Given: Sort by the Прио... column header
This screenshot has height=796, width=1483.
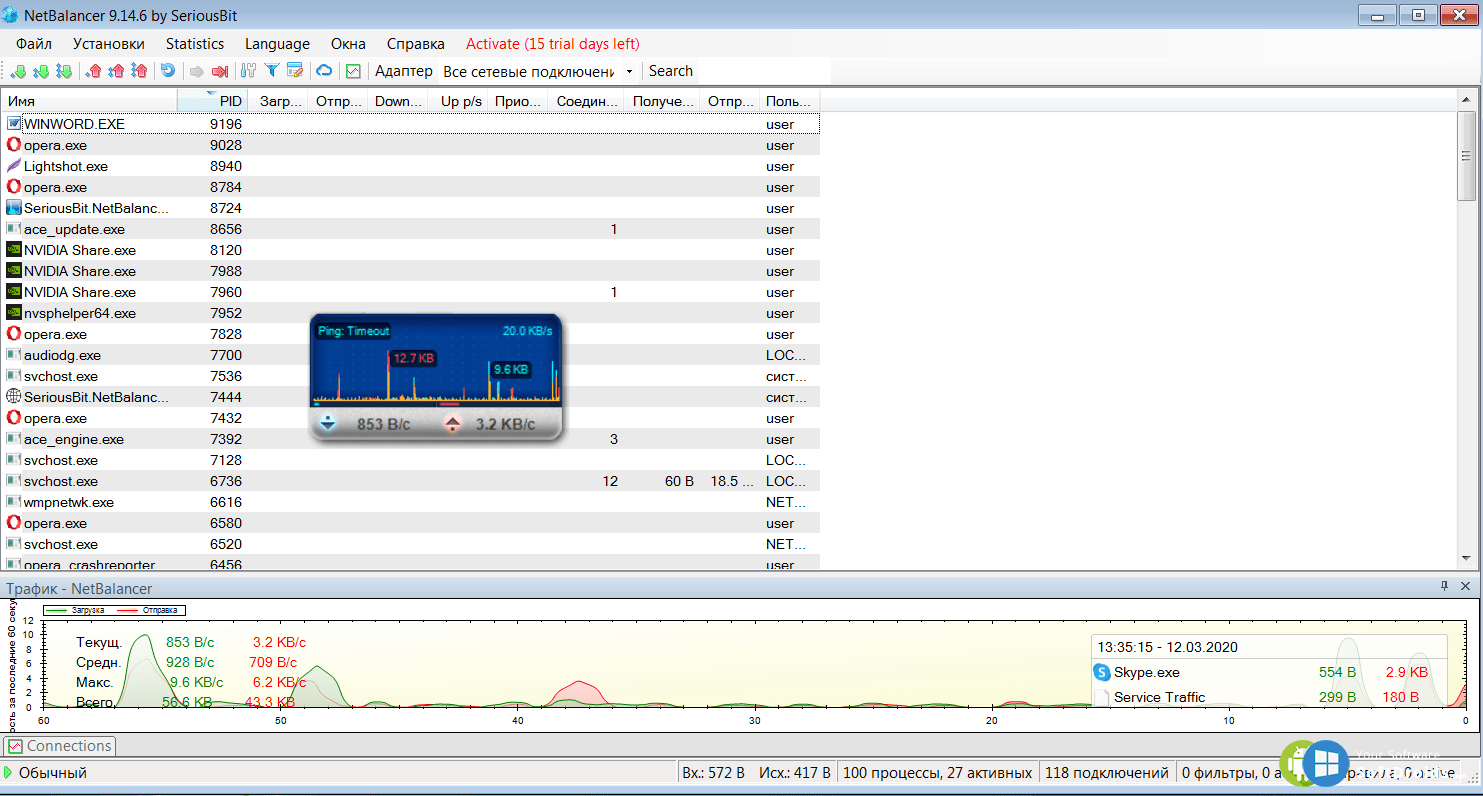Looking at the screenshot, I should coord(518,101).
